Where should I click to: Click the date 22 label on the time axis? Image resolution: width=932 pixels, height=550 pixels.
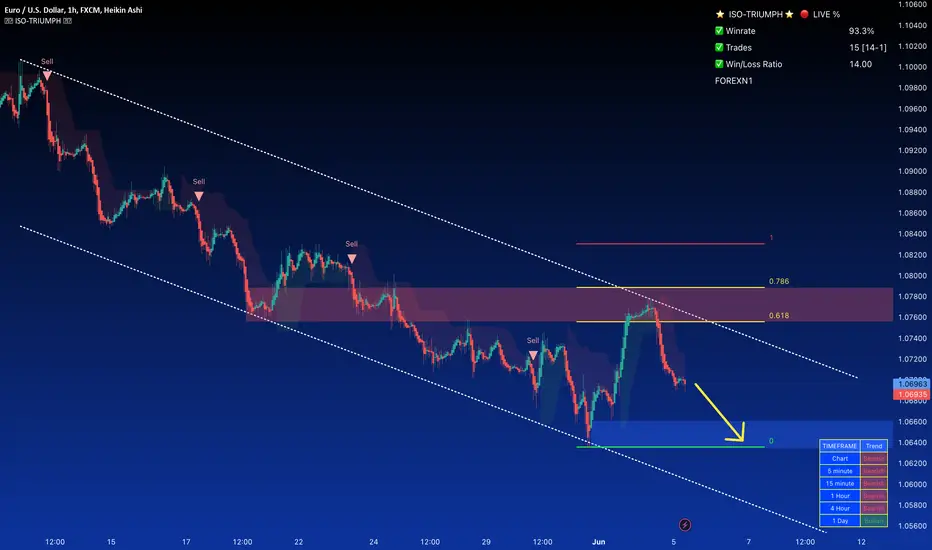[298, 542]
